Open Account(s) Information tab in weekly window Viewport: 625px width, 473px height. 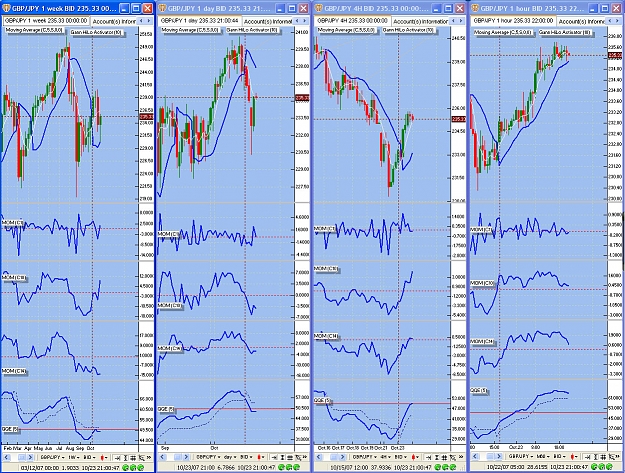tap(113, 21)
